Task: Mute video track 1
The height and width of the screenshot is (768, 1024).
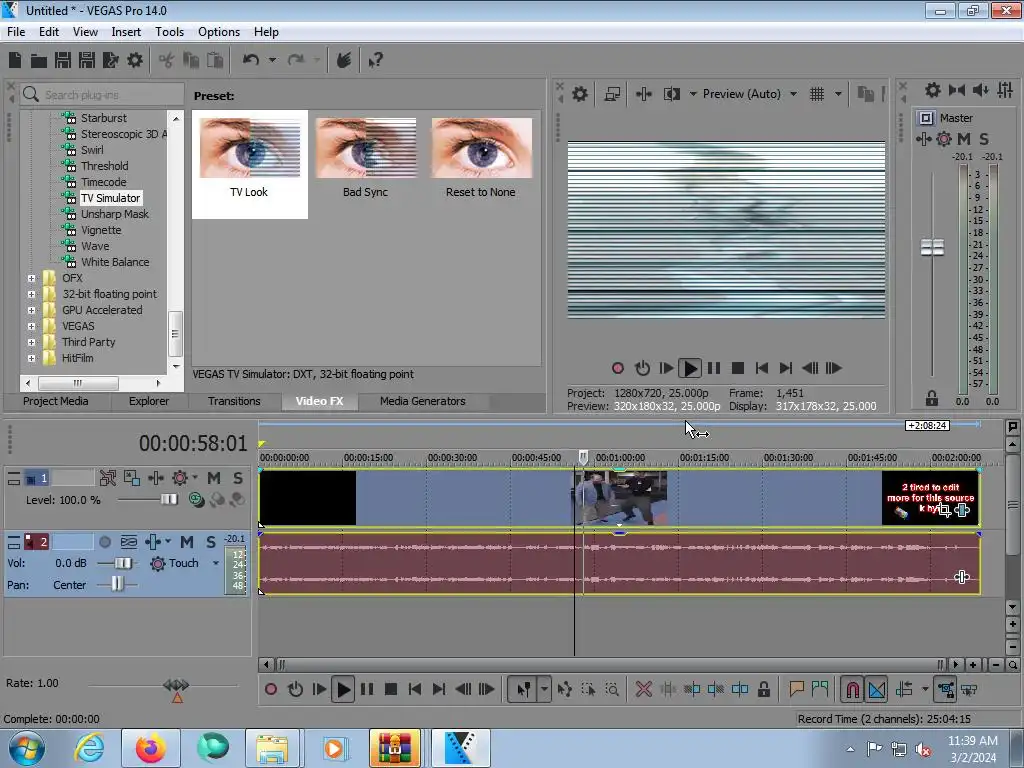Action: (x=214, y=478)
